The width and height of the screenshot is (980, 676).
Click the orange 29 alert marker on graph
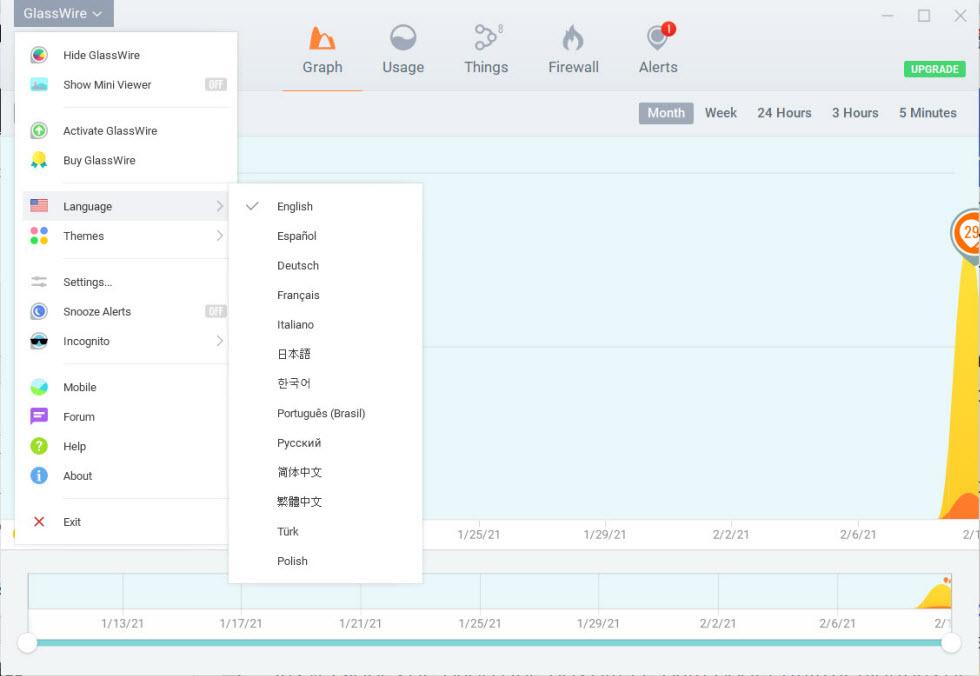[967, 235]
